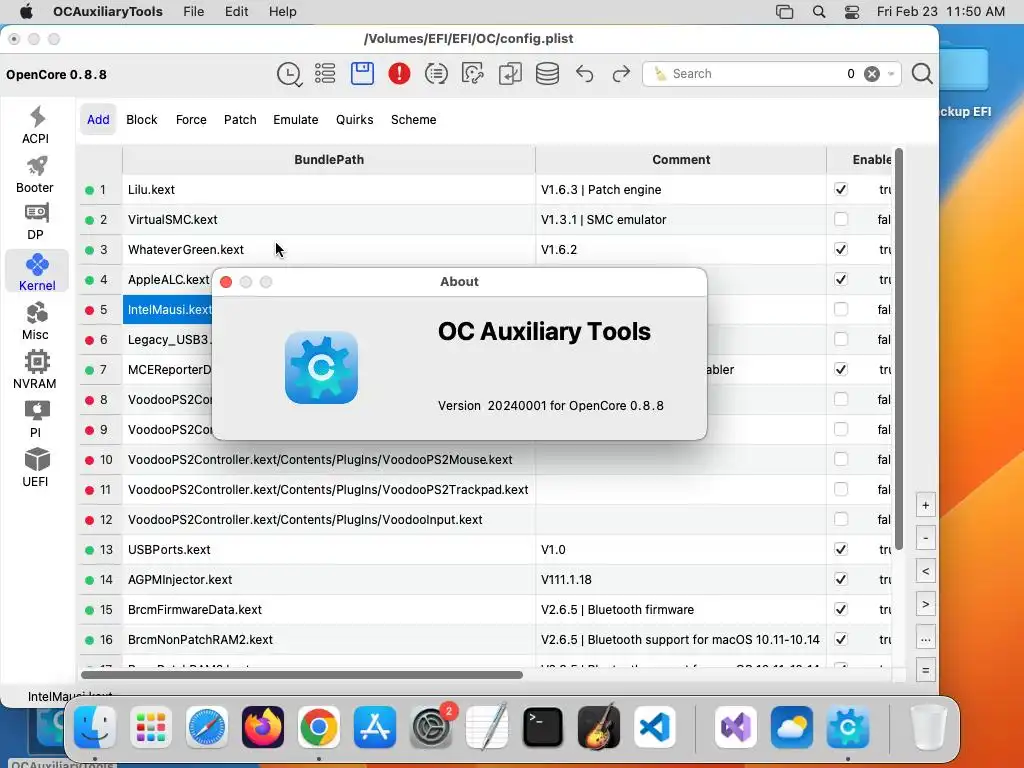Switch to the Block tab
Image resolution: width=1024 pixels, height=768 pixels.
(142, 120)
